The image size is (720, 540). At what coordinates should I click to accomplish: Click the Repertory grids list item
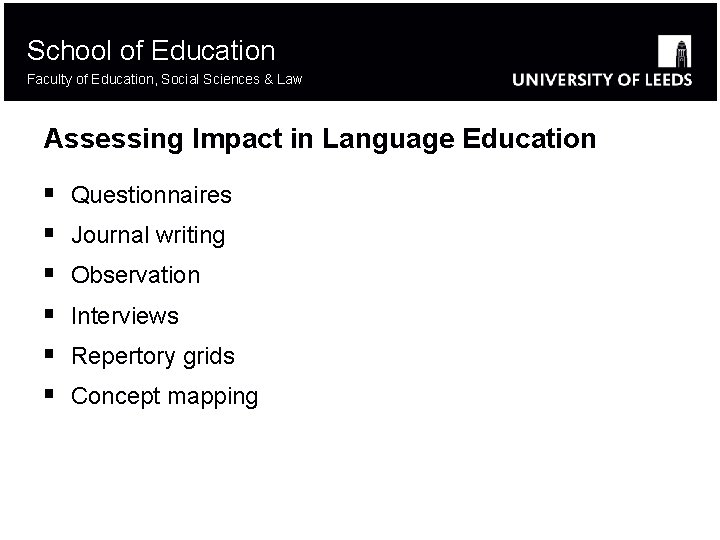[153, 356]
